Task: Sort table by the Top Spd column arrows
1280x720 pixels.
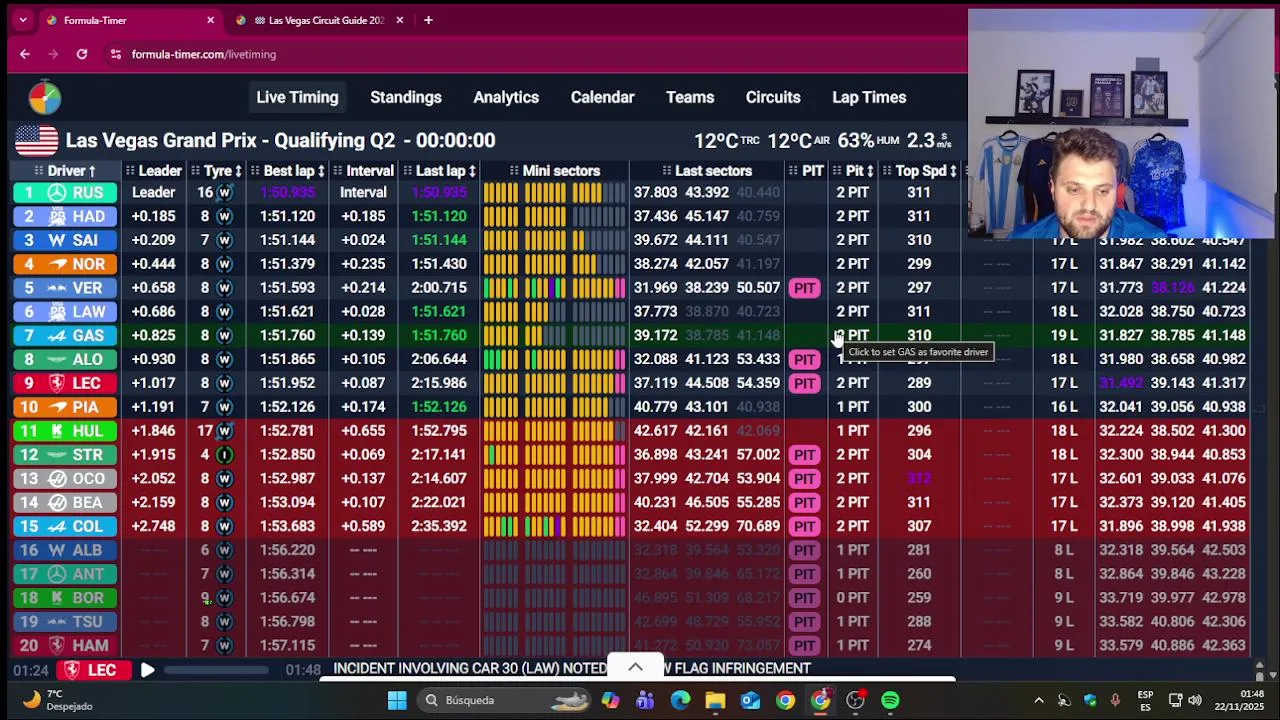Action: [954, 171]
